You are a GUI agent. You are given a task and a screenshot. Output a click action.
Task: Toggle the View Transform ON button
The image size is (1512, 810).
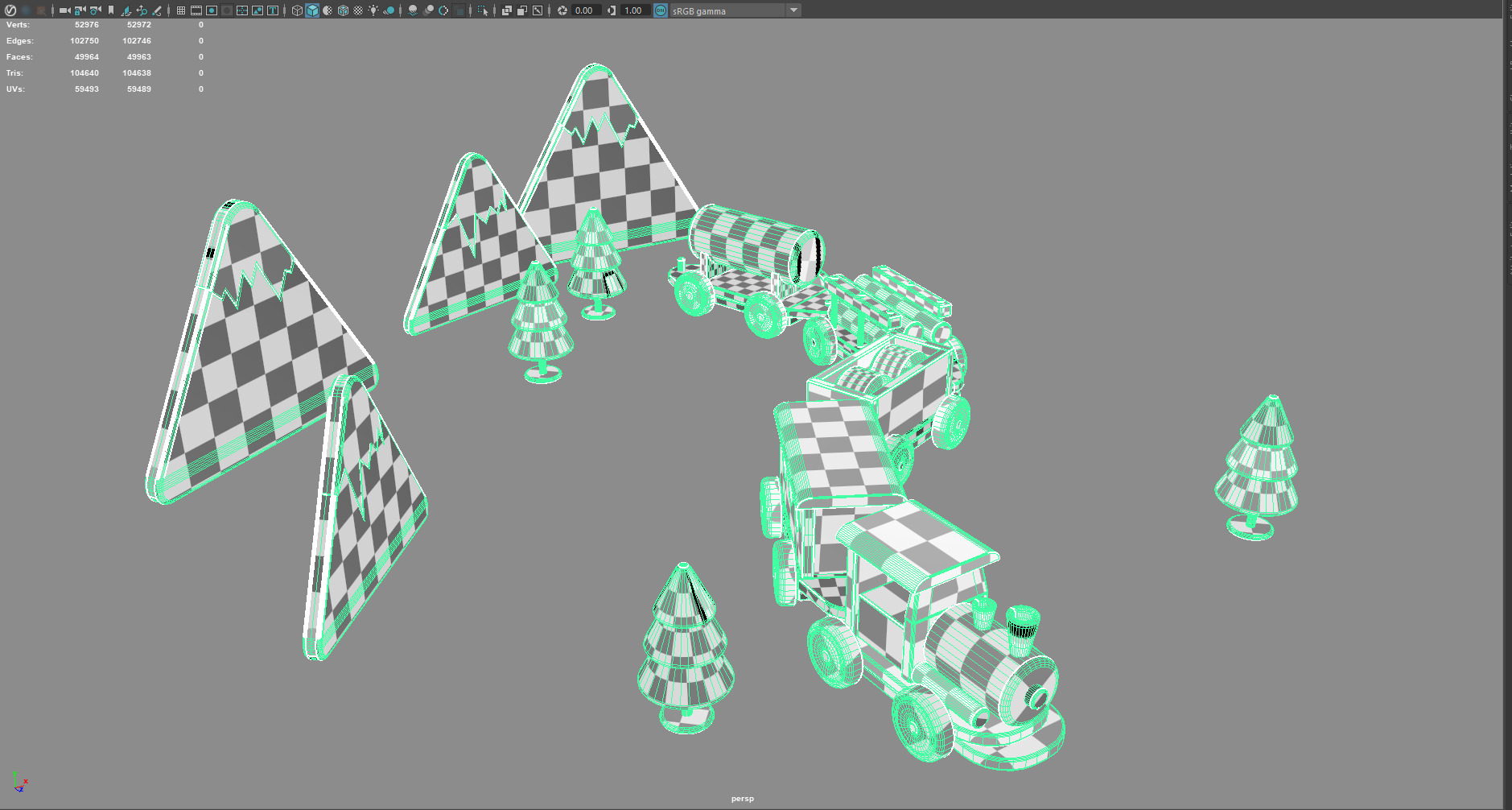(x=661, y=10)
